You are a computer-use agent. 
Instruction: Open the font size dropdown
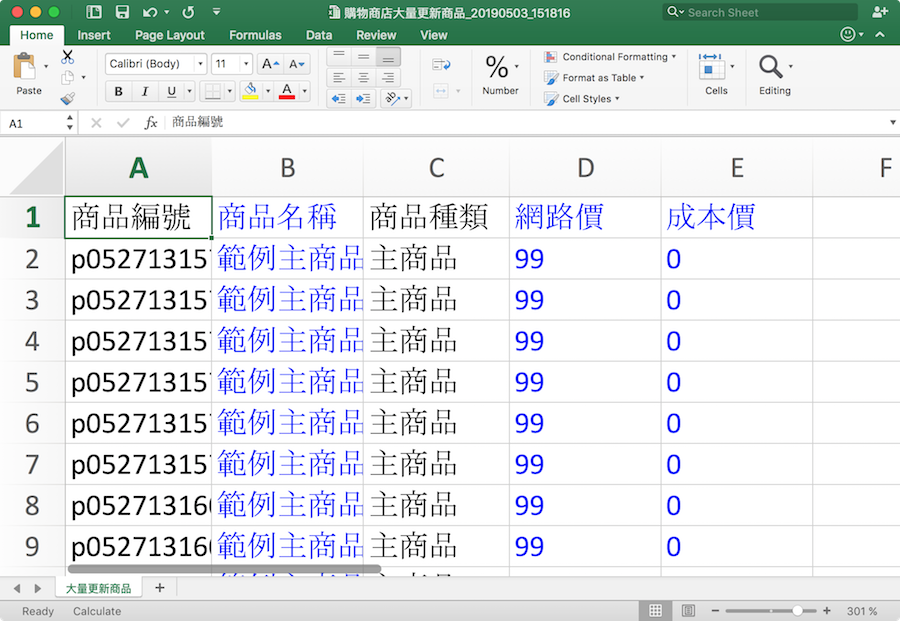point(246,64)
